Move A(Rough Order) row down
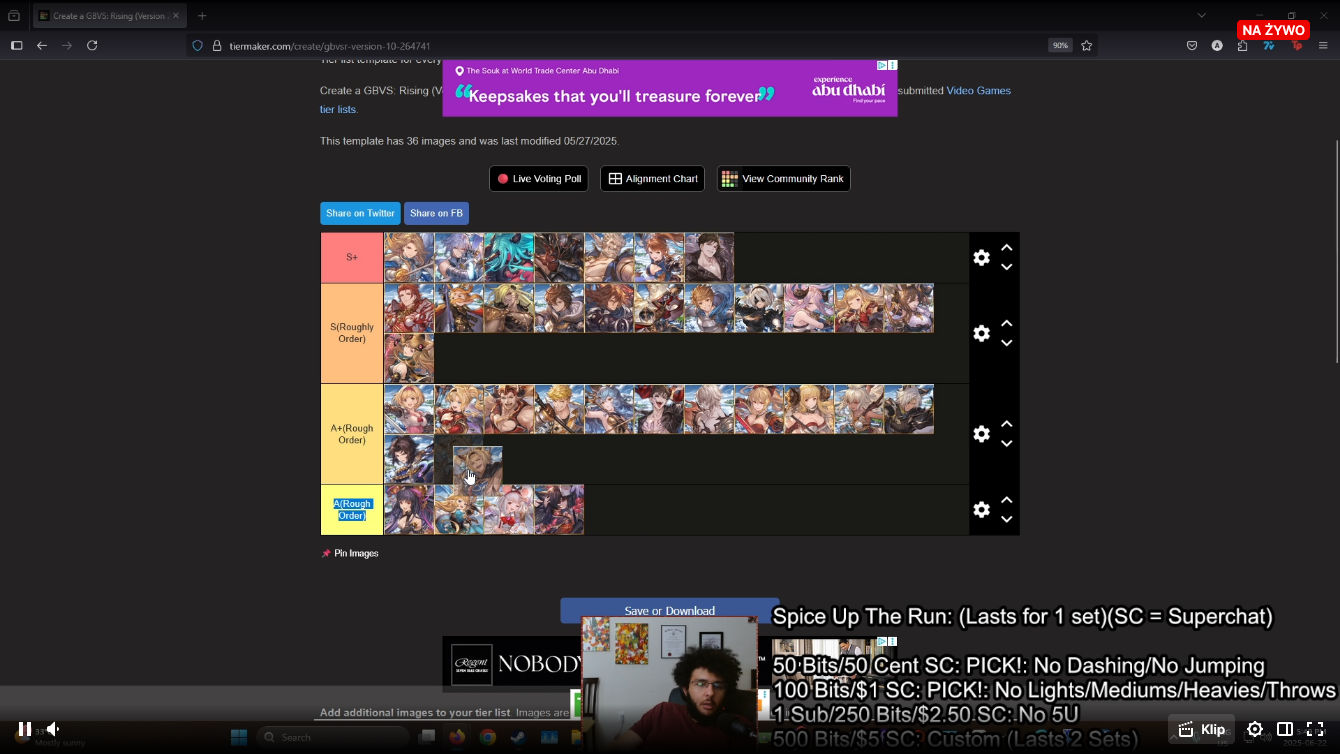Viewport: 1340px width, 754px height. [1007, 519]
